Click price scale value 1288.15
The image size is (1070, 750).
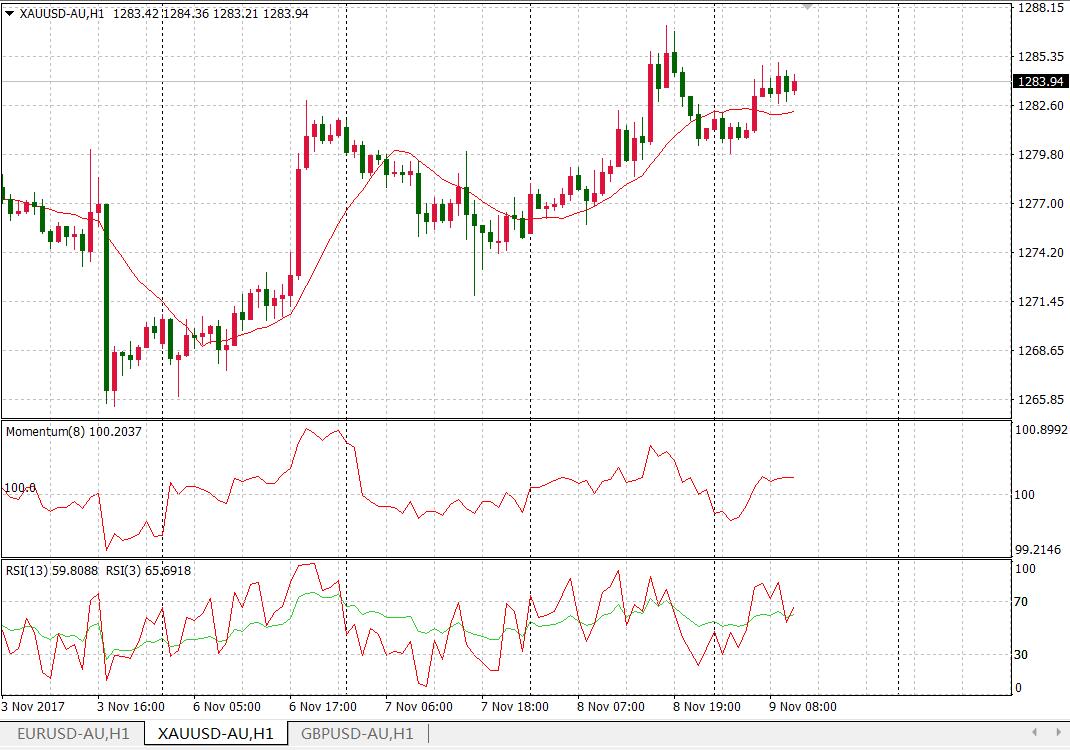(1041, 8)
